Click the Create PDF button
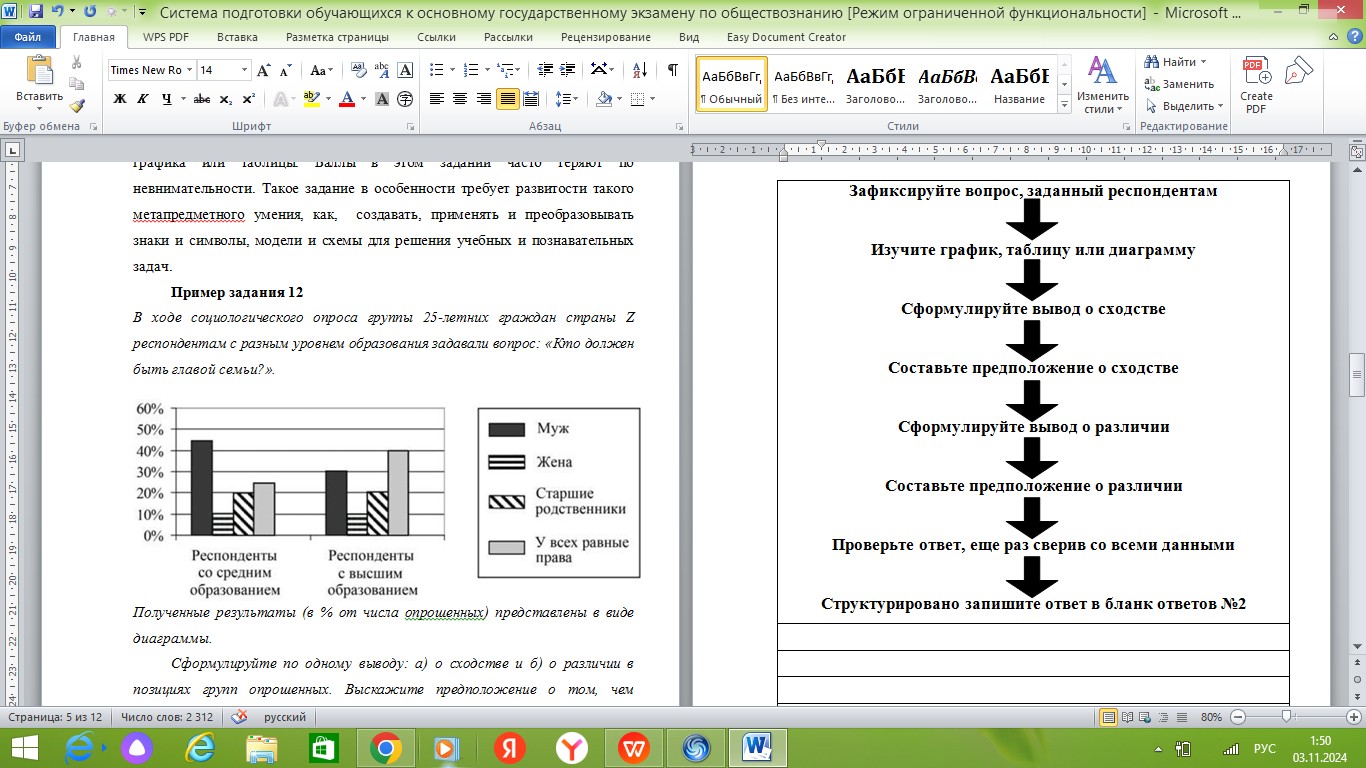1366x768 pixels. [1256, 84]
